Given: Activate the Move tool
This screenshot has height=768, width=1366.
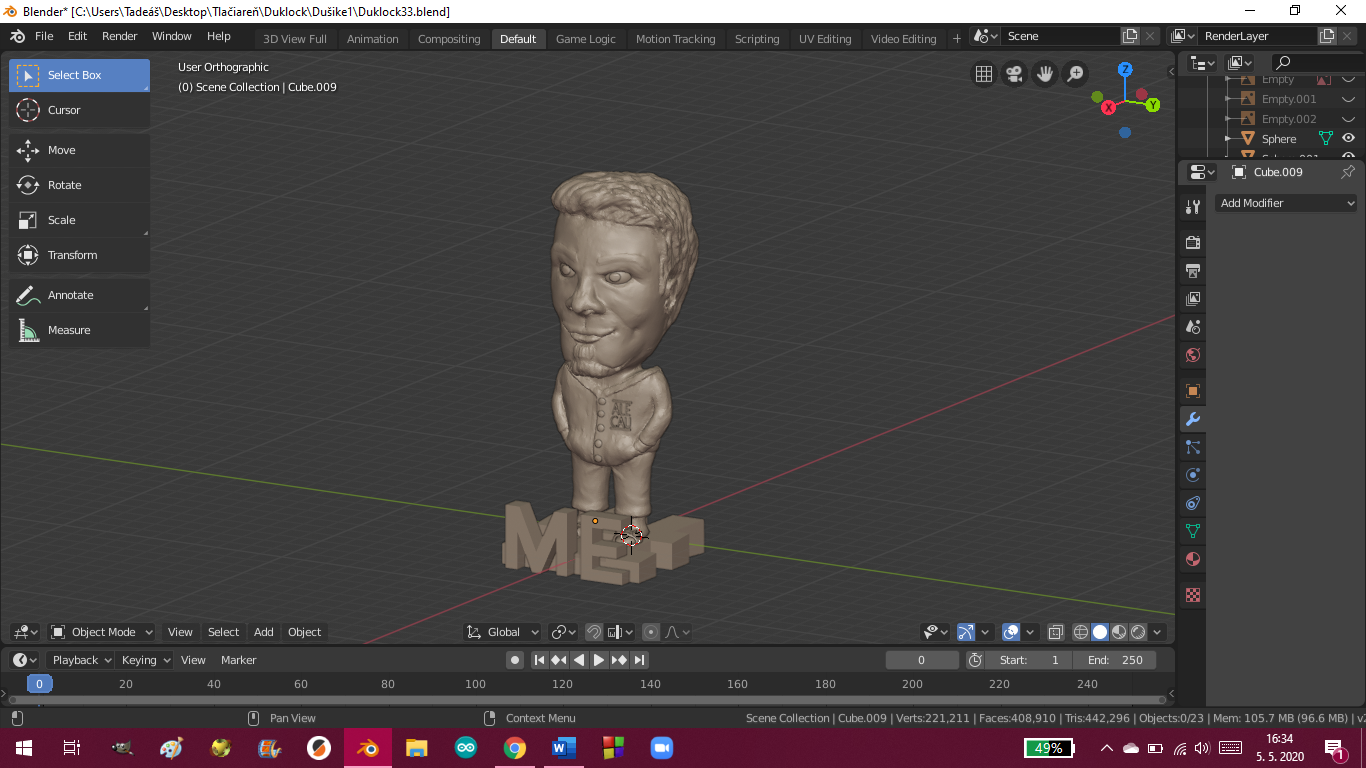Looking at the screenshot, I should 79,150.
